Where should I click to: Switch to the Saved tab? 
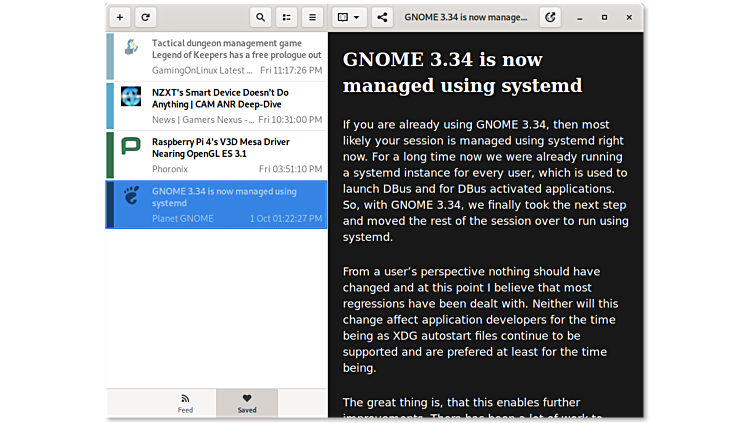click(x=247, y=403)
